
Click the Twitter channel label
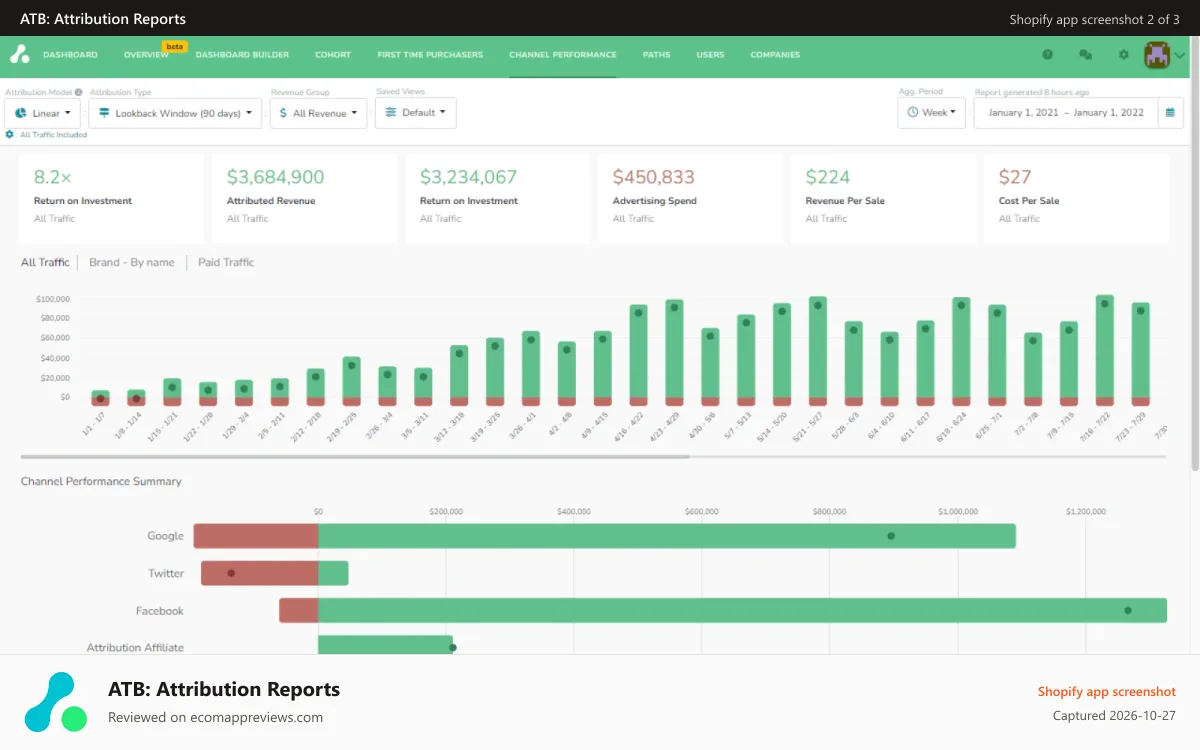pyautogui.click(x=166, y=573)
